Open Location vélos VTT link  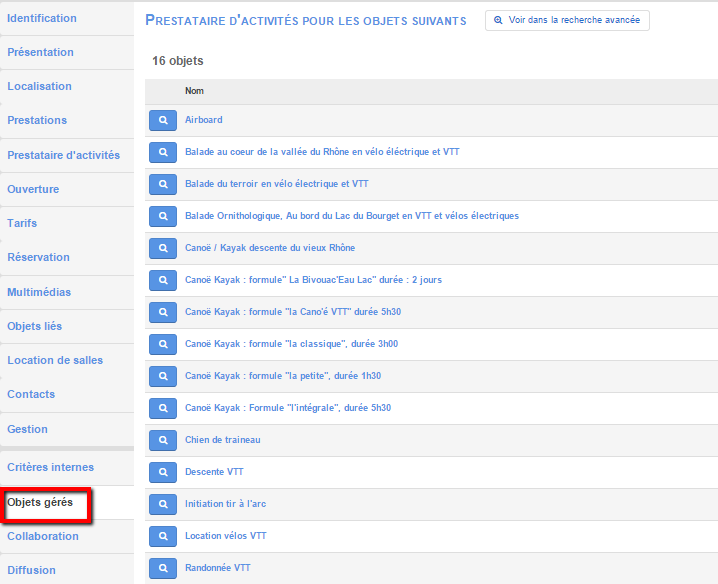coord(225,536)
